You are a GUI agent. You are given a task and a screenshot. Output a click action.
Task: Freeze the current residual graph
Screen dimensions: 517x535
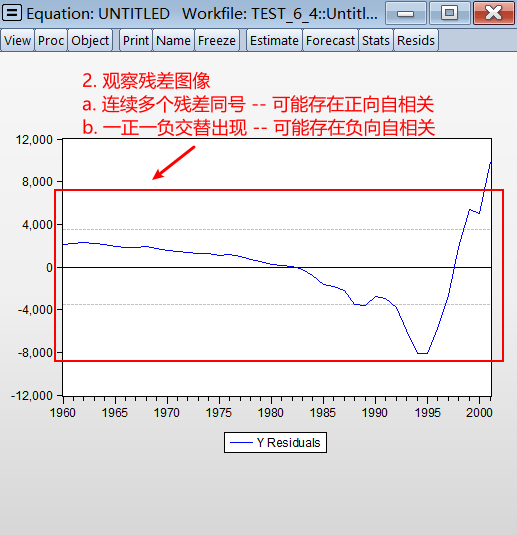click(x=217, y=41)
